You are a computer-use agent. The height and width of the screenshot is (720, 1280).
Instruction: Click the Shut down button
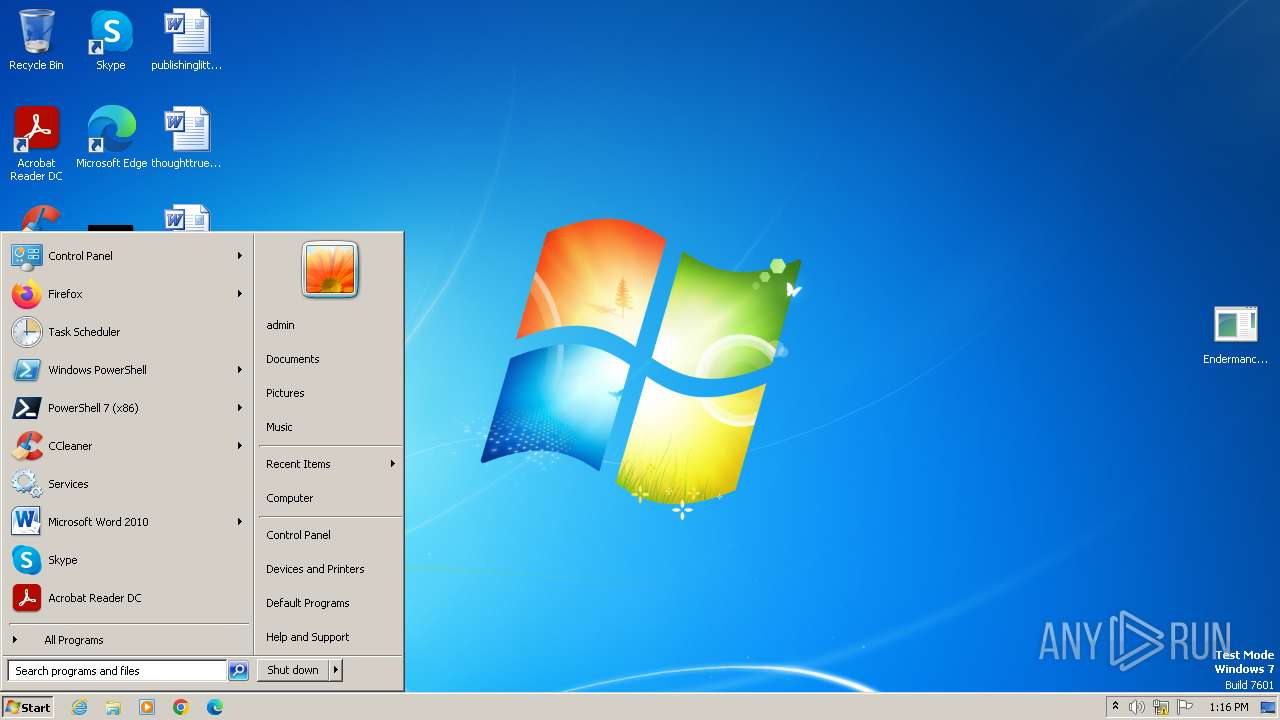(x=293, y=670)
